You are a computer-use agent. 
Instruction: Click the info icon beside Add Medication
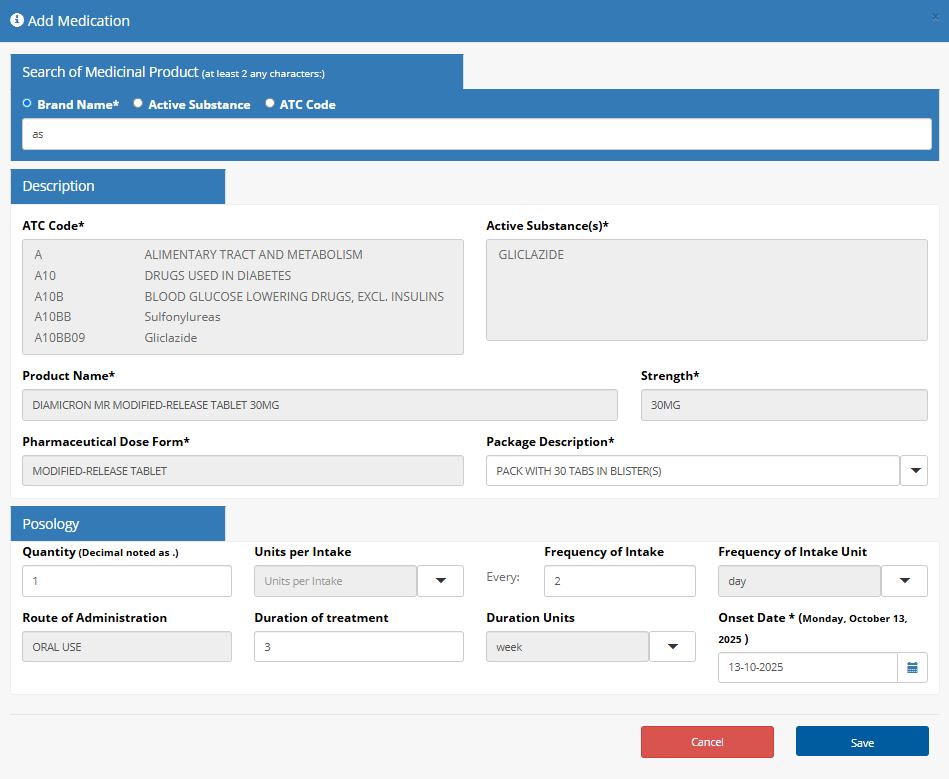[x=17, y=20]
